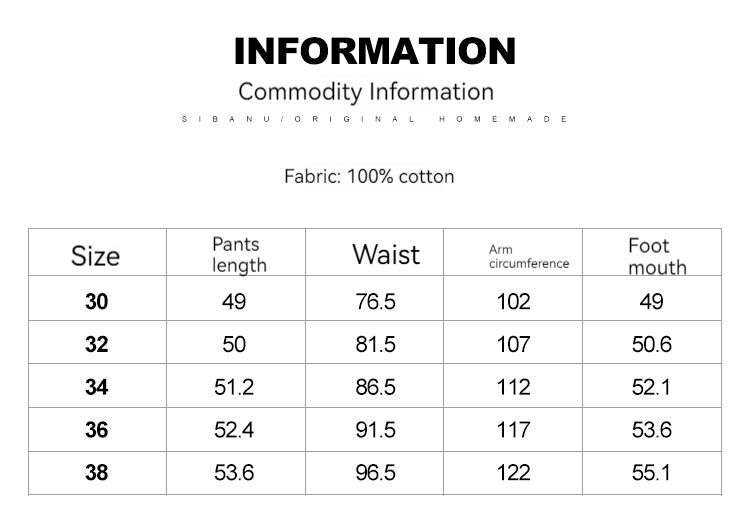Image resolution: width=750 pixels, height=525 pixels.
Task: Select the Waist column header
Action: pyautogui.click(x=386, y=254)
